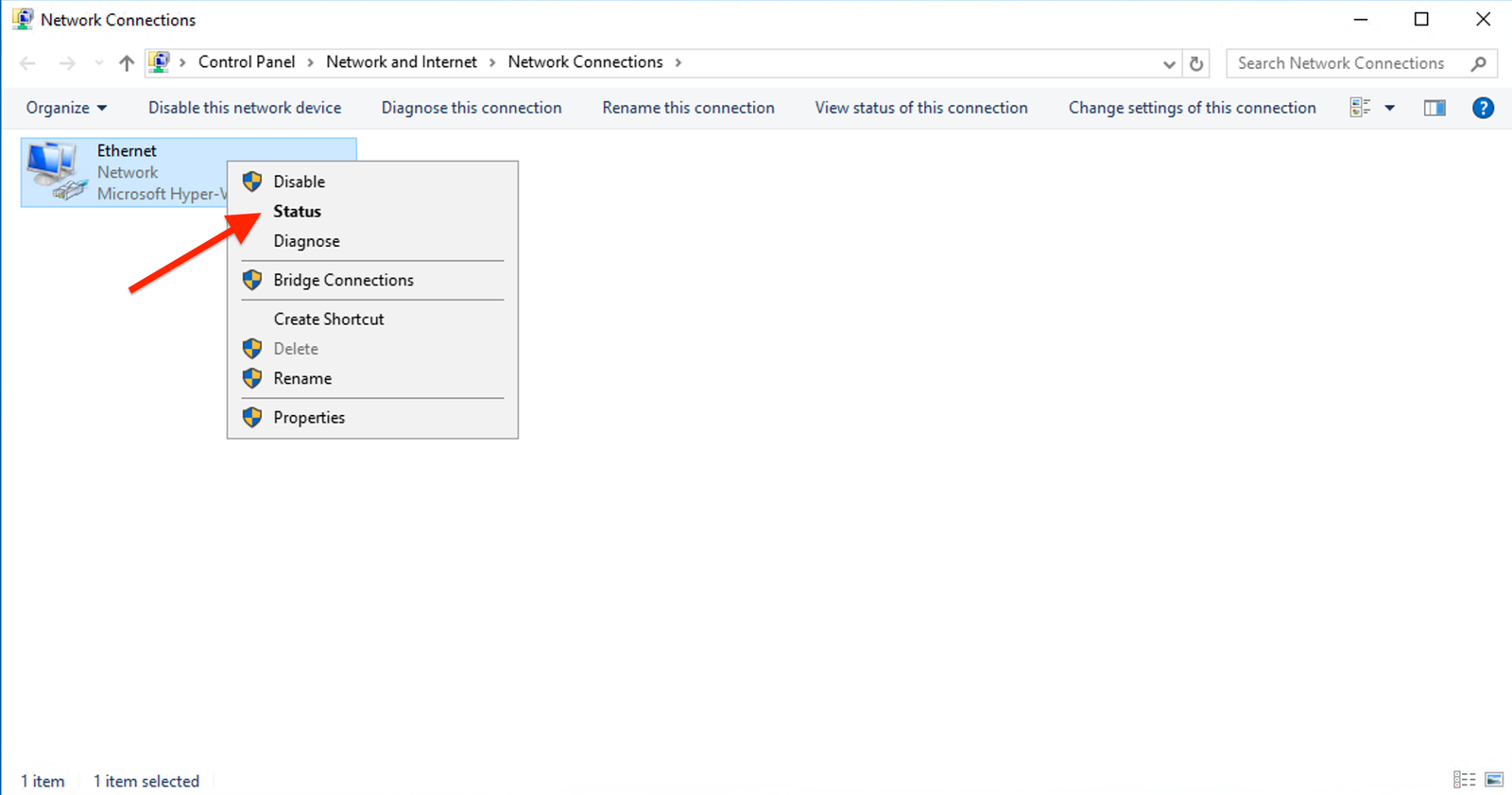Click the Change your view icon

coord(1360,108)
